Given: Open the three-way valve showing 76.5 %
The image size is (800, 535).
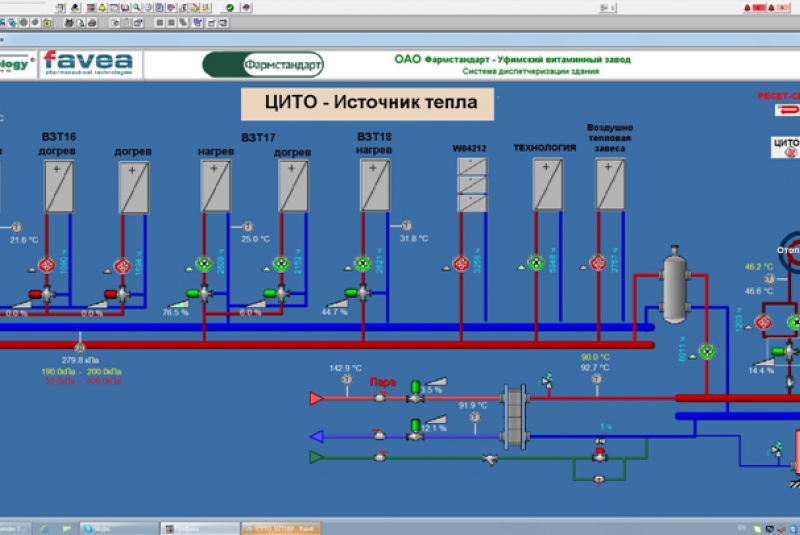Looking at the screenshot, I should 199,293.
